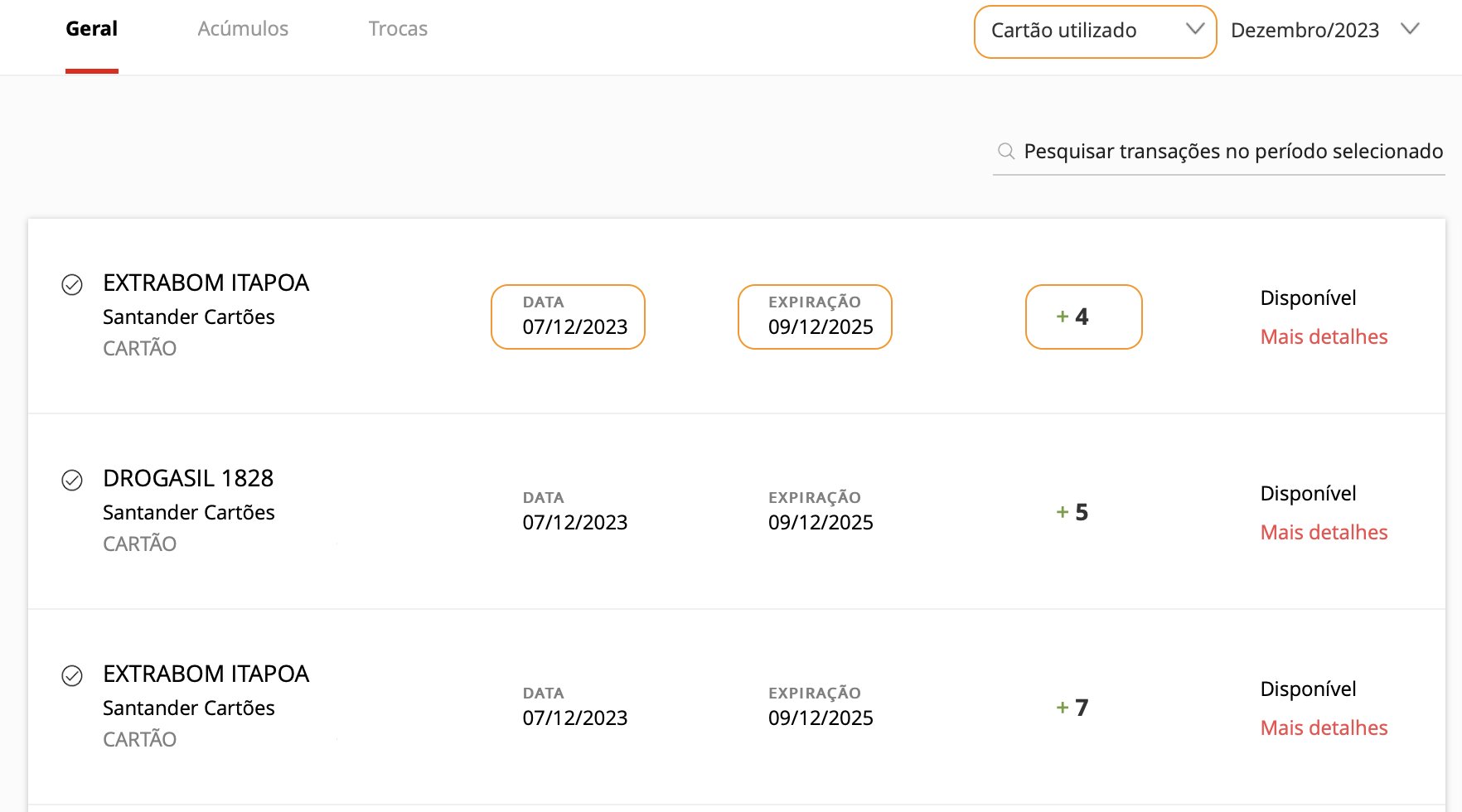Click the chevron arrow beside Dezembro/2023
1462x812 pixels.
pos(1410,29)
